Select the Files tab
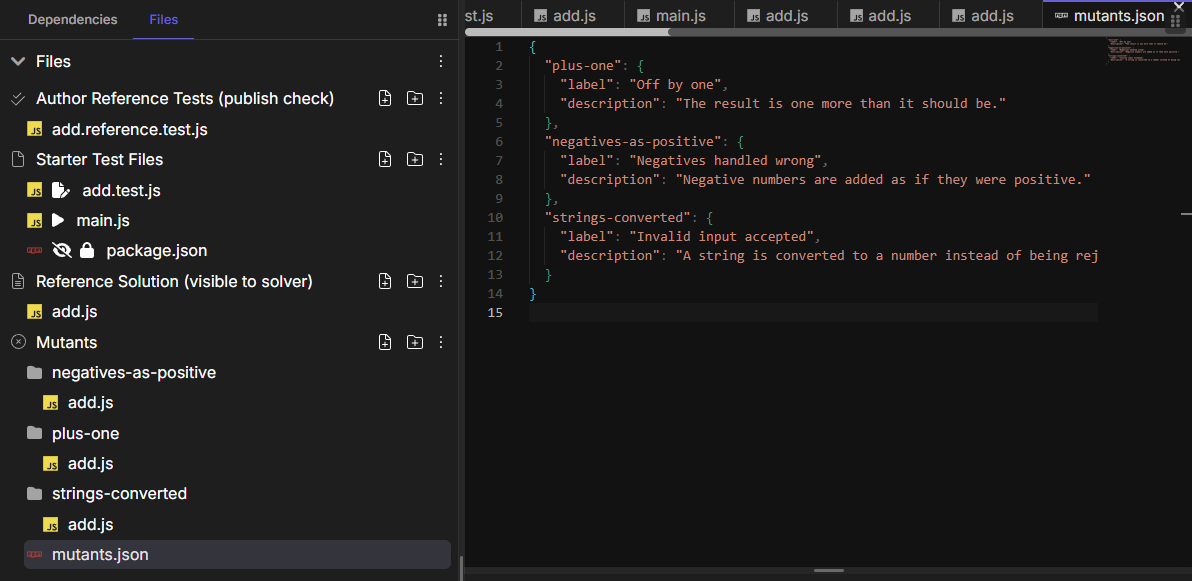The image size is (1192, 581). point(163,20)
